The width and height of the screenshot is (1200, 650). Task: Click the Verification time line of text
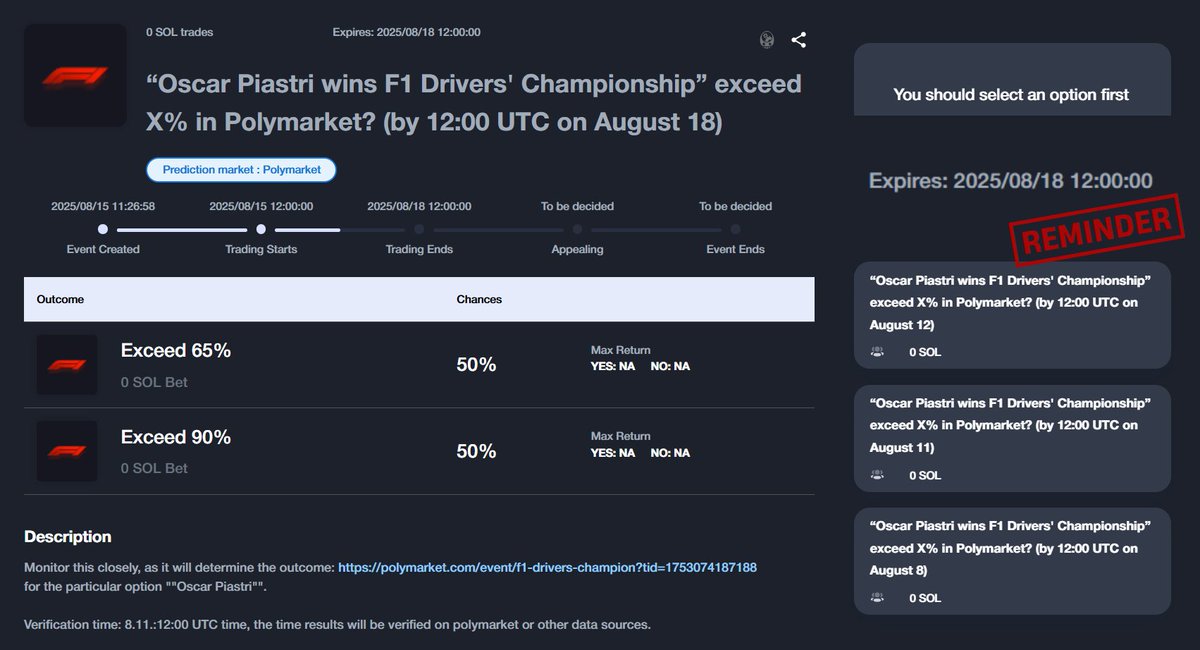337,625
